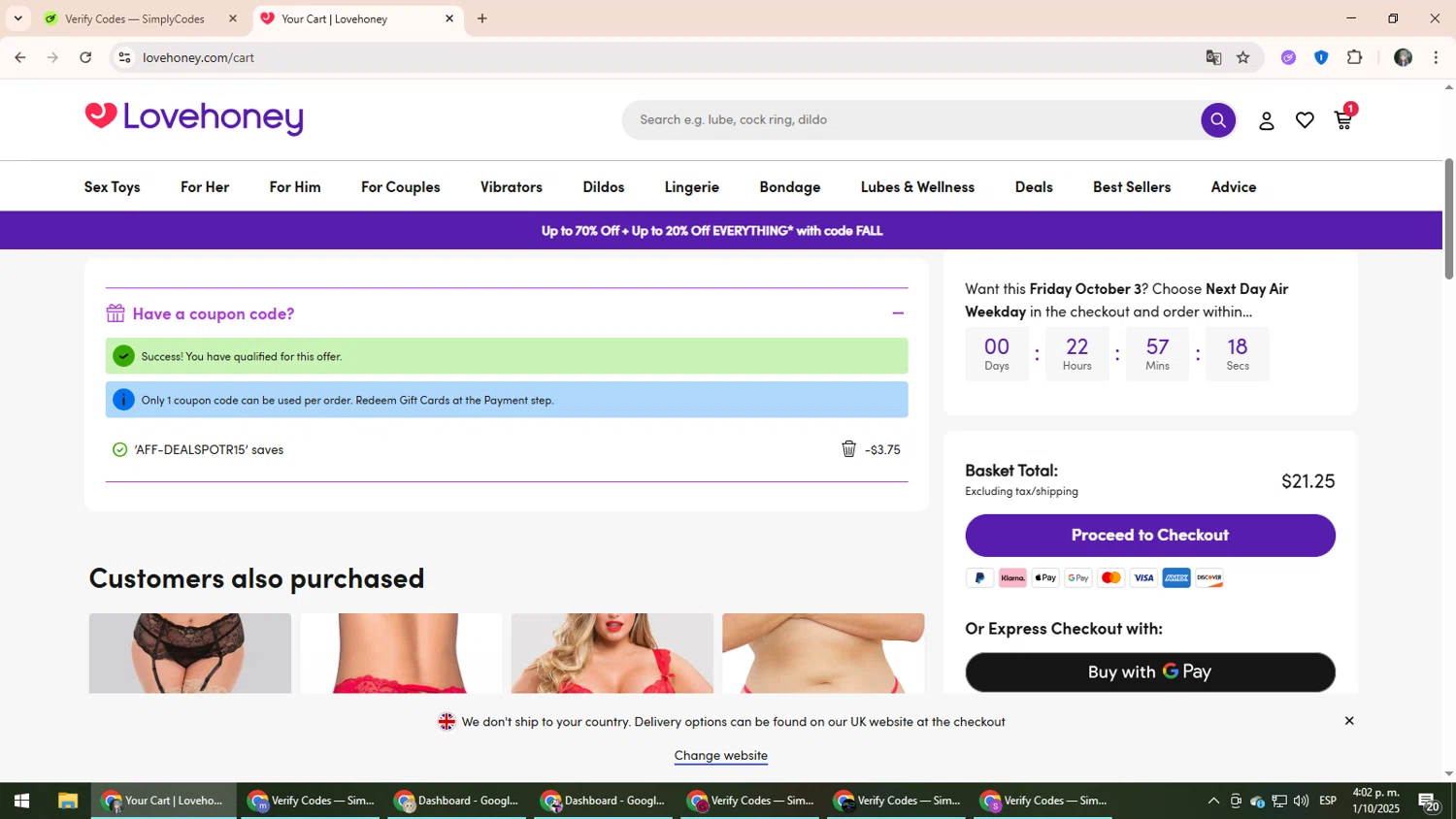Open the Sex Toys menu
Viewport: 1456px width, 819px height.
pyautogui.click(x=113, y=187)
